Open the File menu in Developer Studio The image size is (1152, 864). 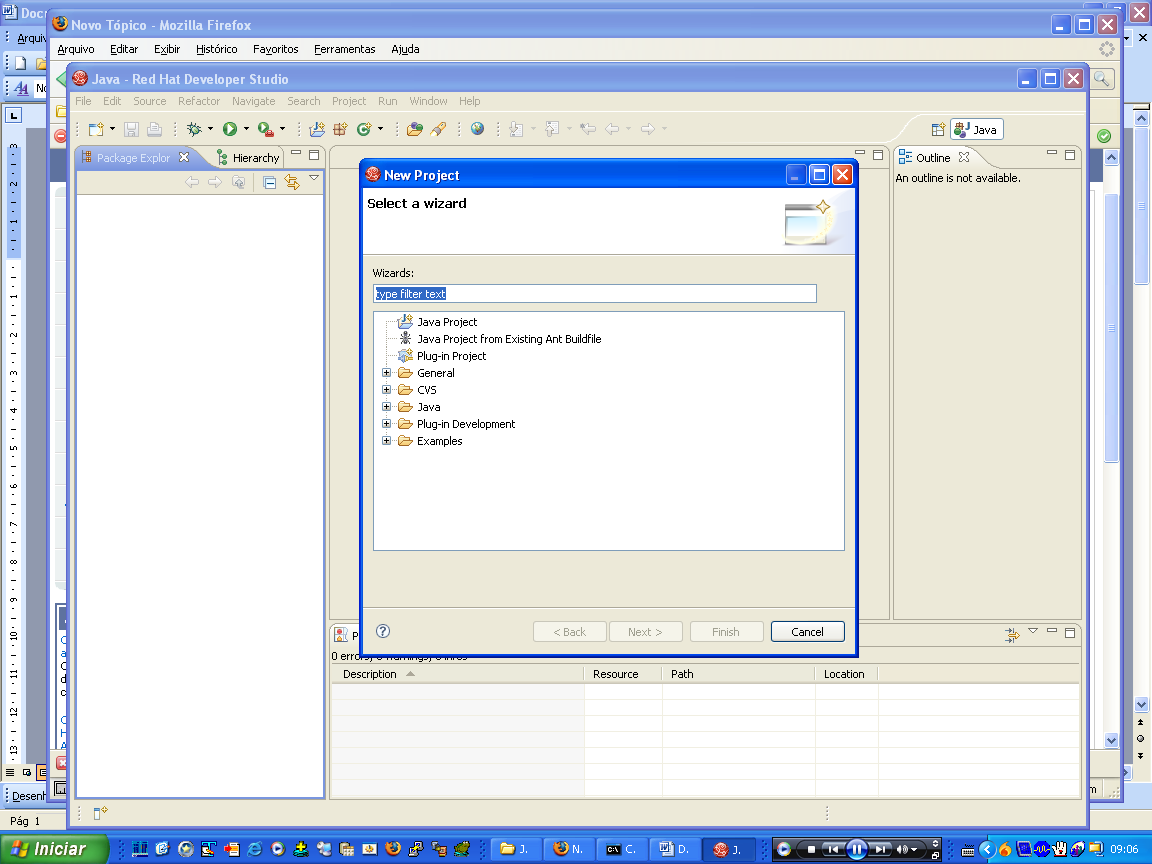click(x=83, y=101)
